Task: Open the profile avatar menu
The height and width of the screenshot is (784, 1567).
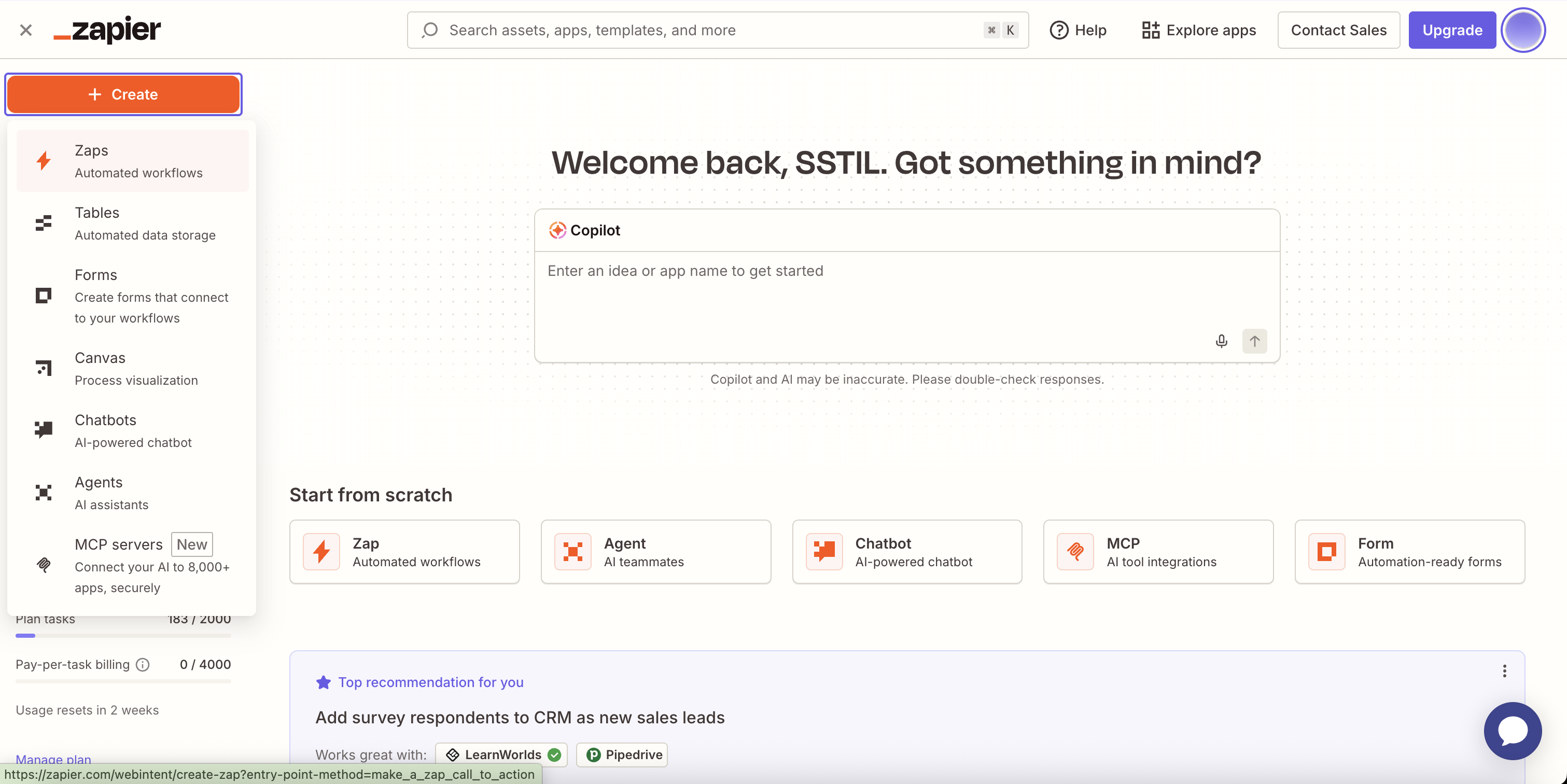Action: click(x=1522, y=30)
